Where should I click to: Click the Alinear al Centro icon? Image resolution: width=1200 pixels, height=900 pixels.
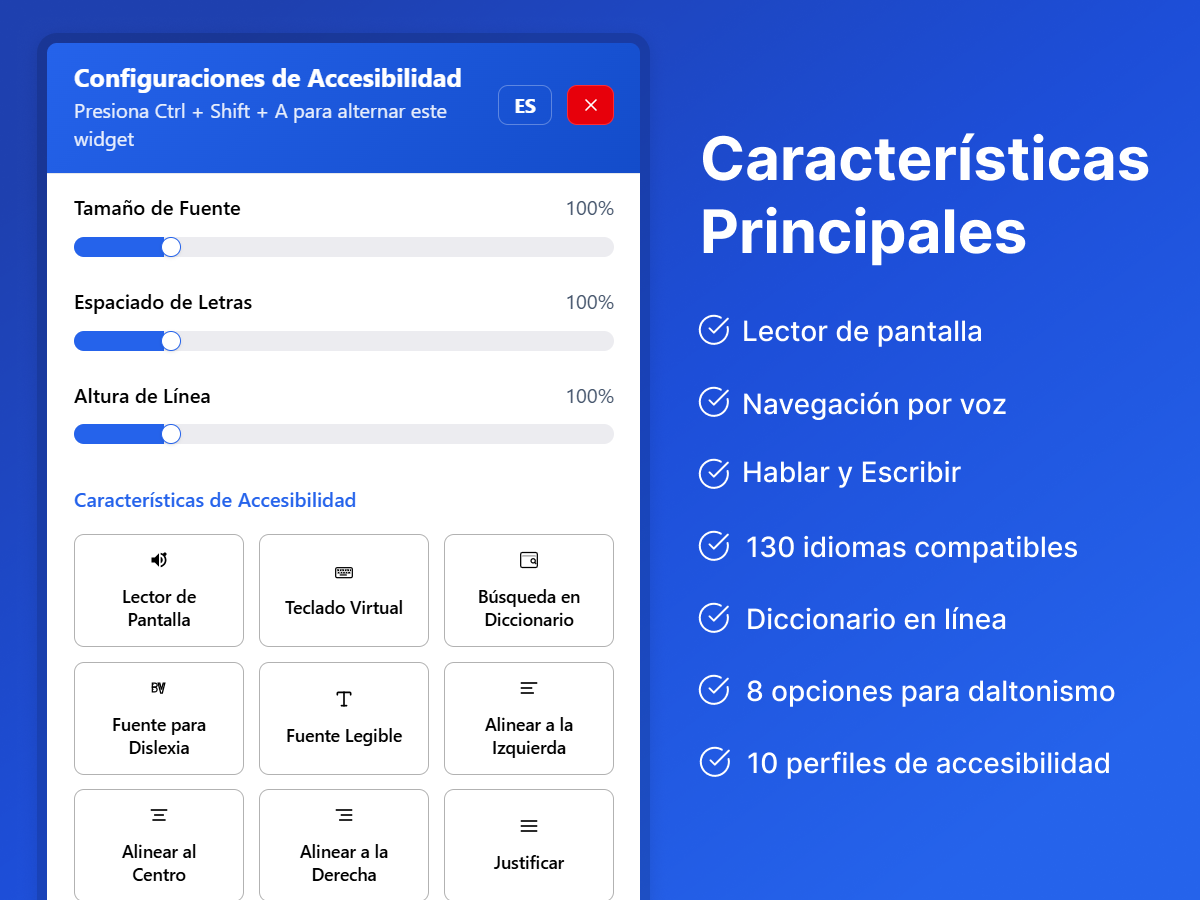[159, 815]
